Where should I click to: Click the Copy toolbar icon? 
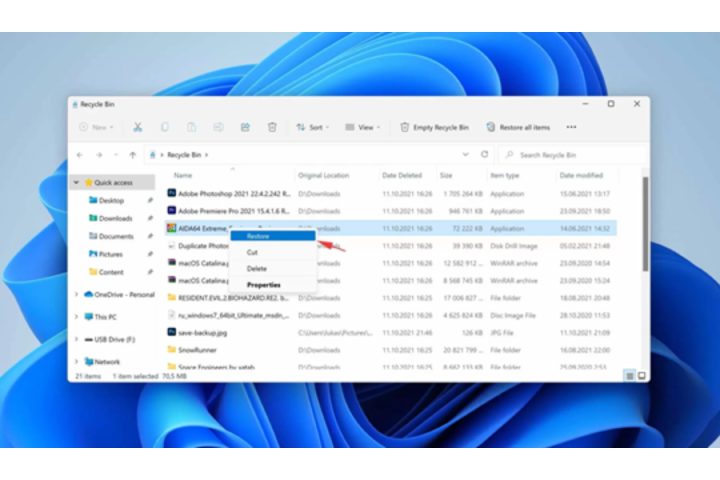click(x=164, y=127)
